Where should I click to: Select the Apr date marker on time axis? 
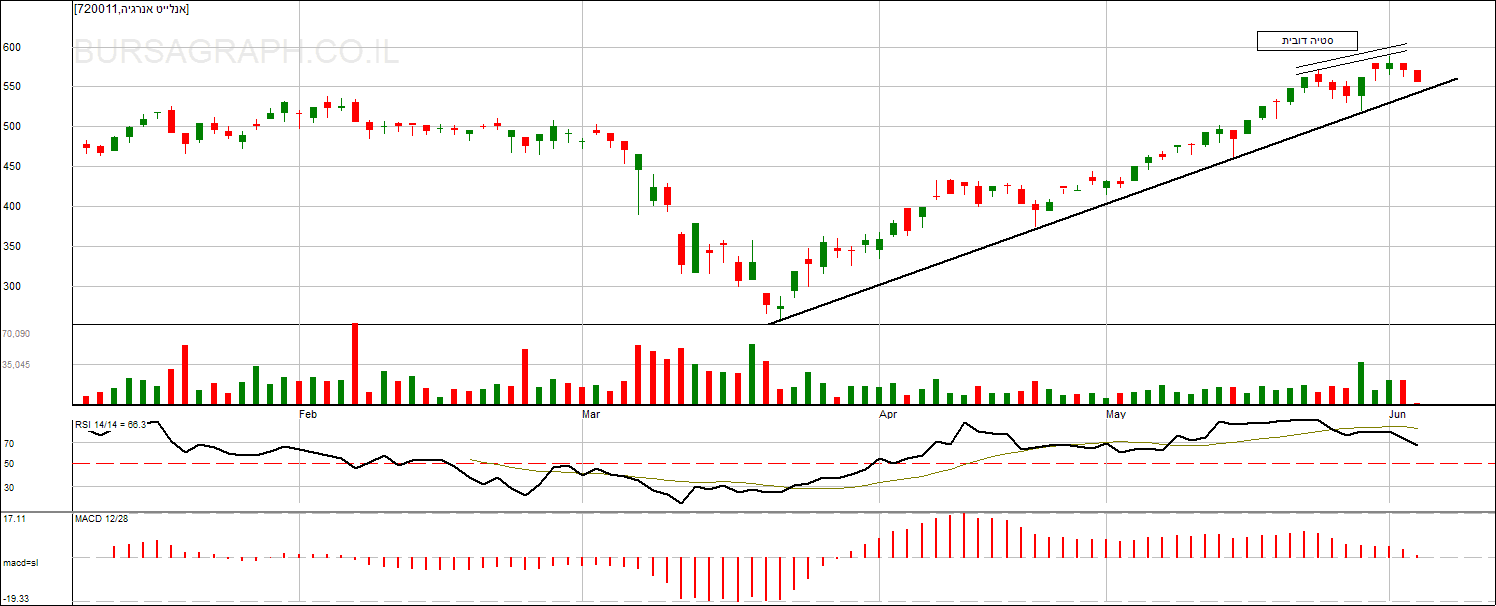click(888, 413)
